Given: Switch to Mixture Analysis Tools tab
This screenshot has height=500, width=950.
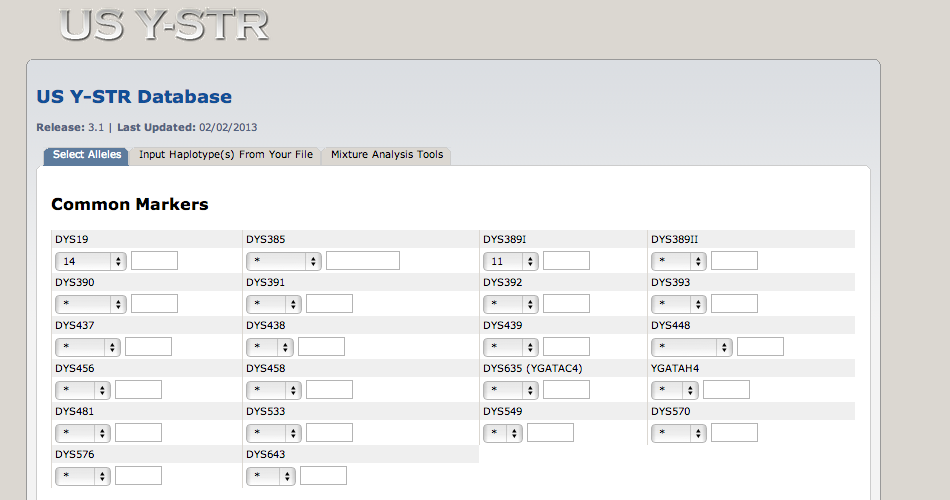Looking at the screenshot, I should point(386,155).
